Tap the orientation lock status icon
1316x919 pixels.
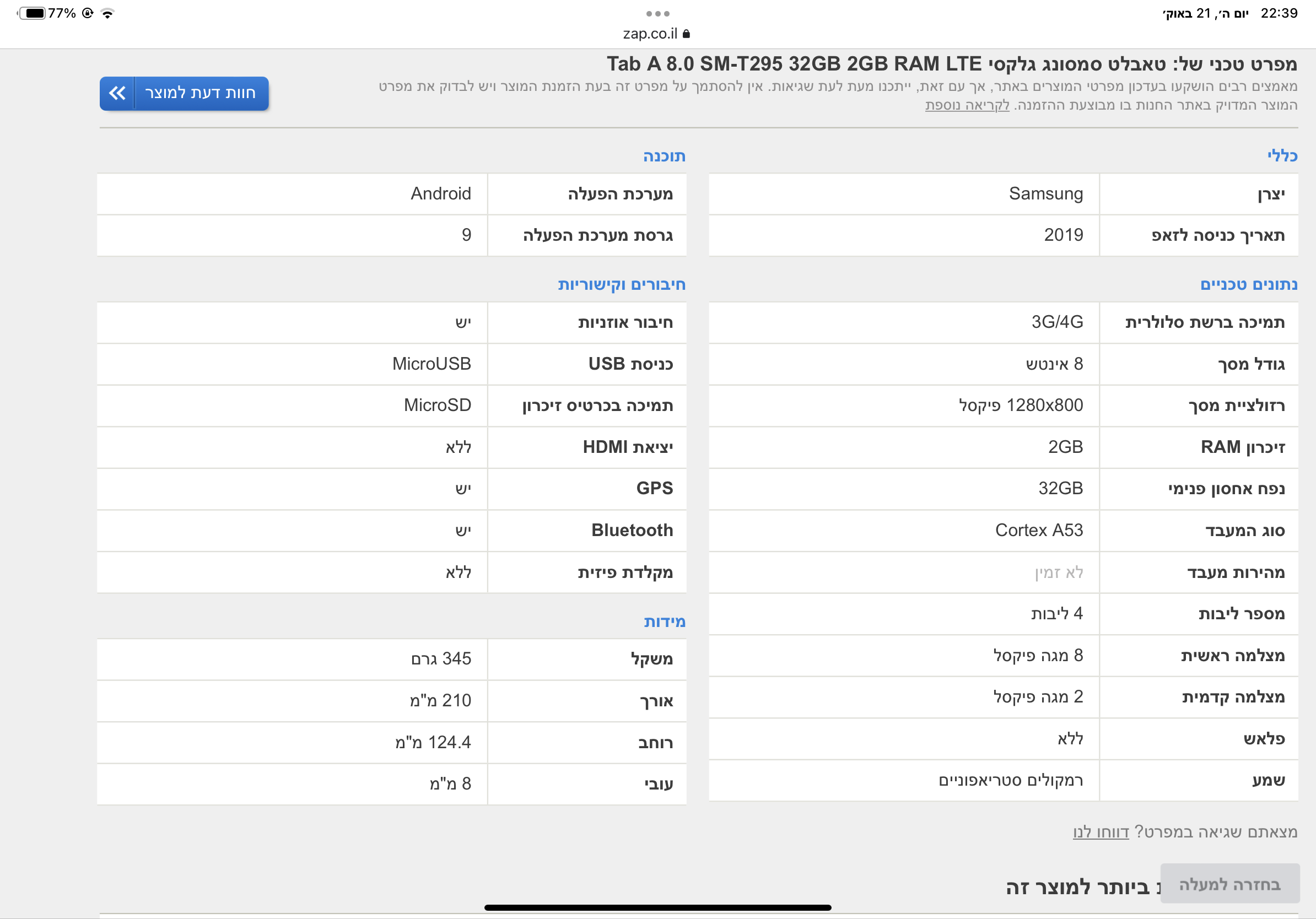tap(88, 13)
